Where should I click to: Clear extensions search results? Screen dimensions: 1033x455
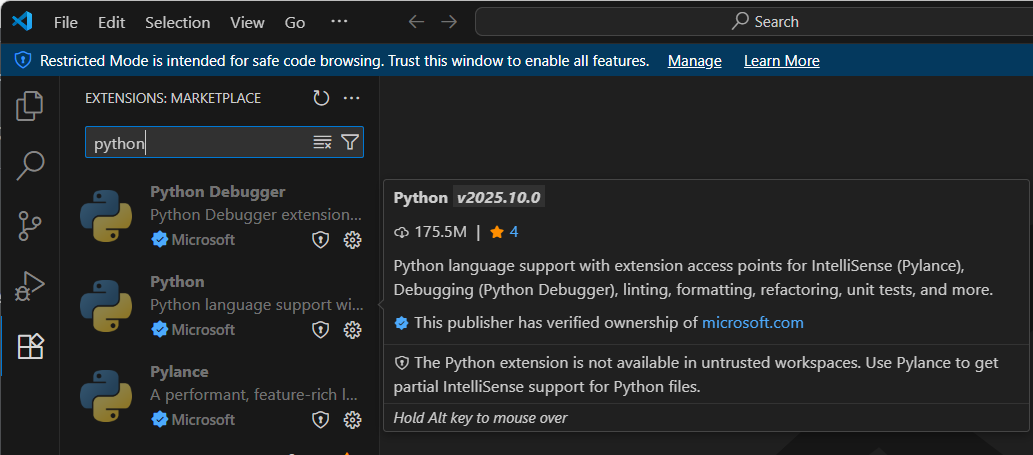point(322,142)
